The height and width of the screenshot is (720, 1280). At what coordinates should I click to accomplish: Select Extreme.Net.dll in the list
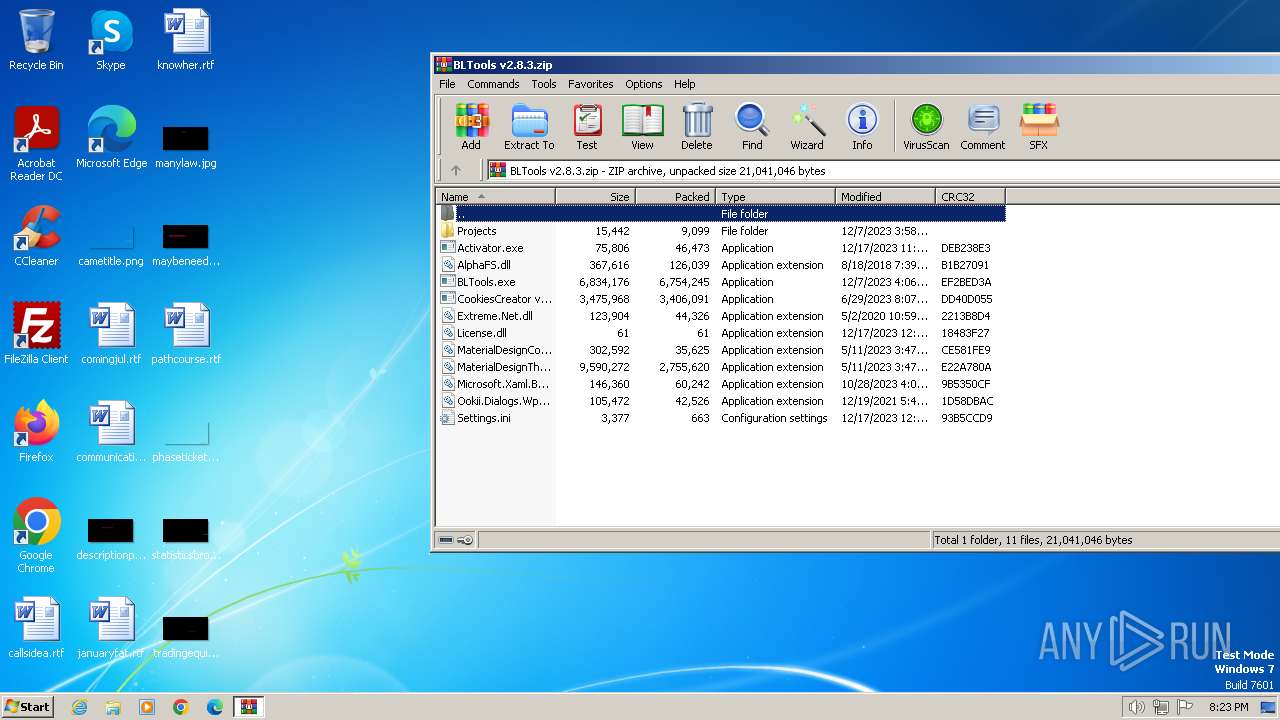tap(720, 316)
